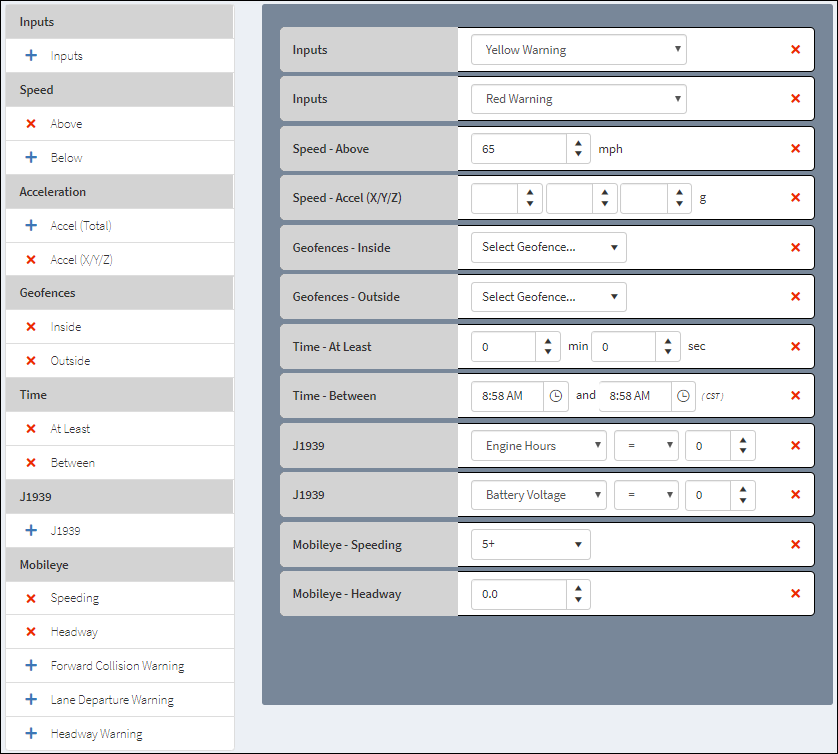
Task: Adjust the Accel Z spinner arrows
Action: click(x=680, y=198)
